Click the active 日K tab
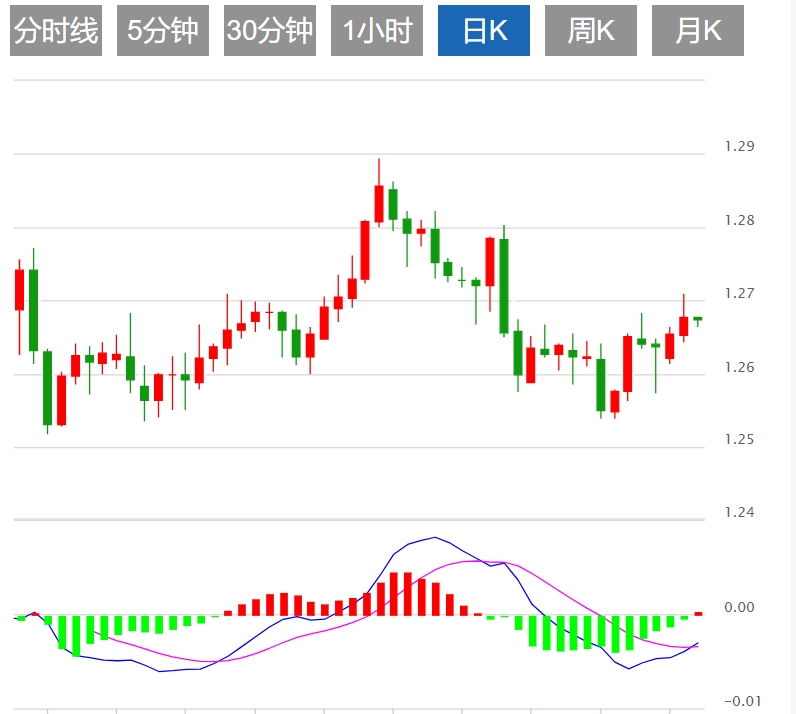Viewport: 796px width, 714px height. click(x=484, y=32)
